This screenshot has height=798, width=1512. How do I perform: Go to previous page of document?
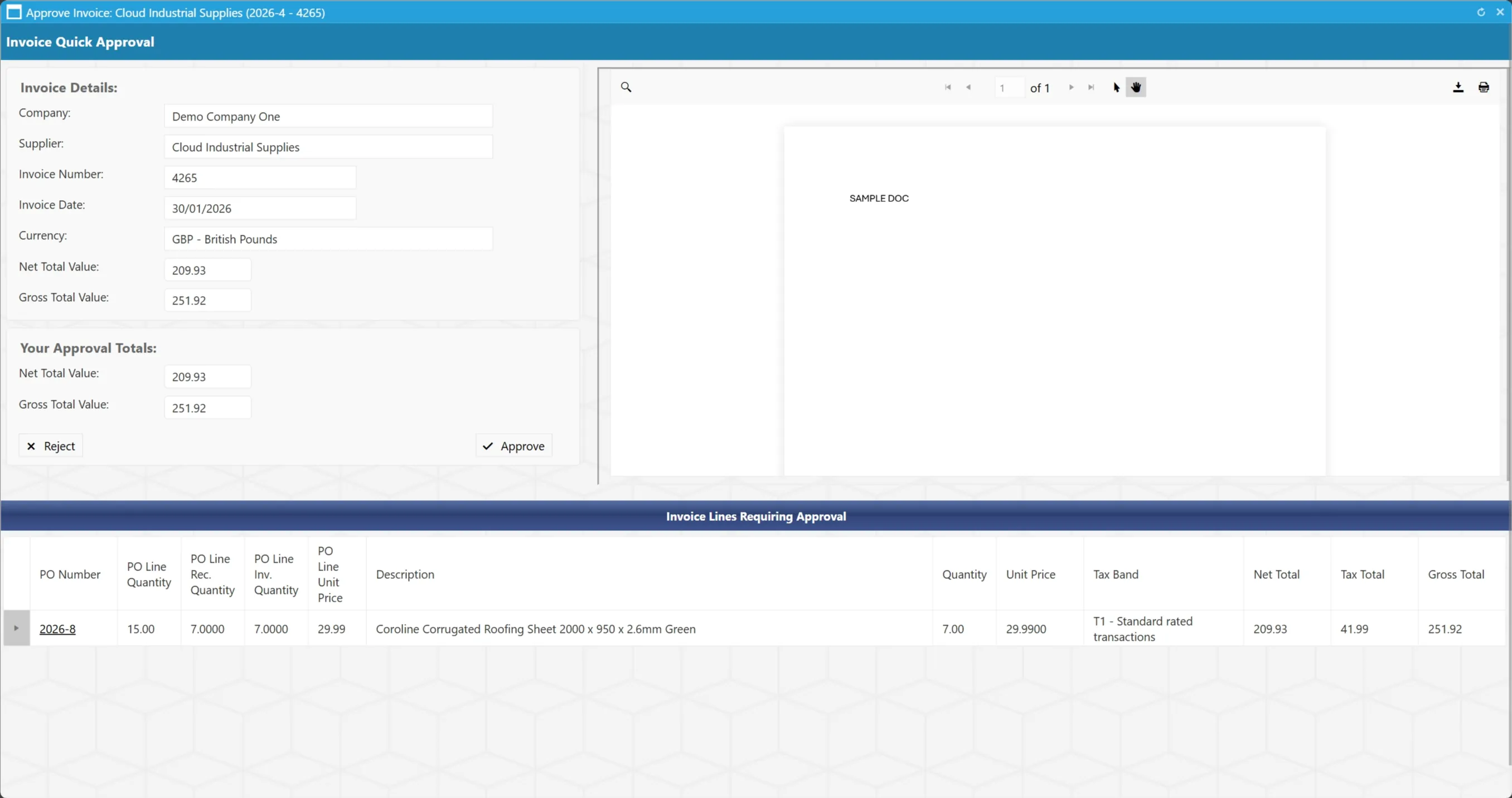coord(968,87)
